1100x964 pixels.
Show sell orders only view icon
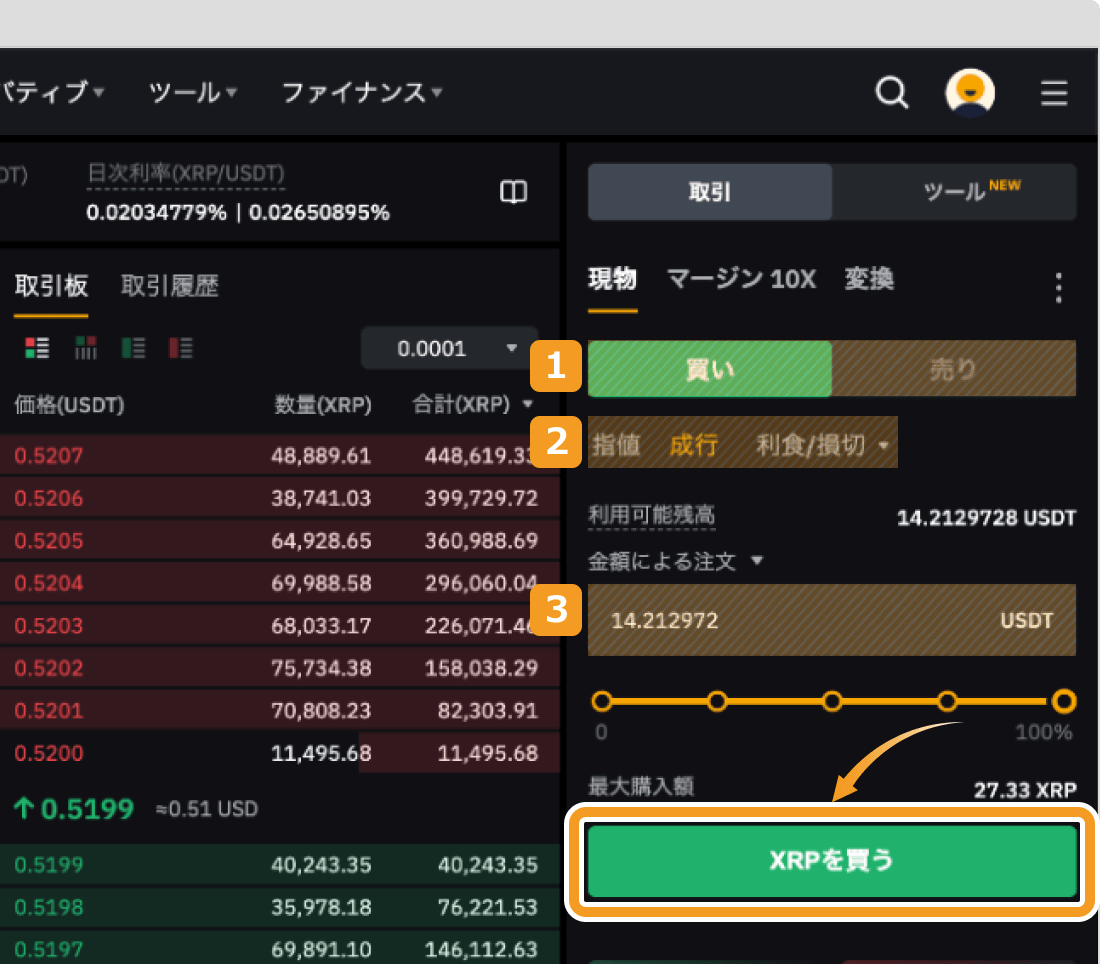pos(181,347)
